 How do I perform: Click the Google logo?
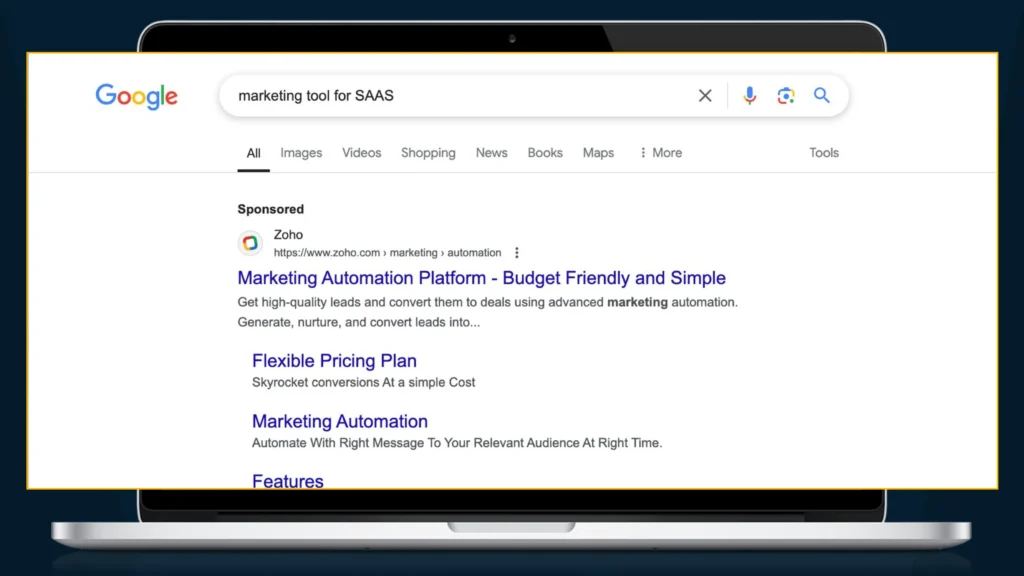pyautogui.click(x=136, y=96)
